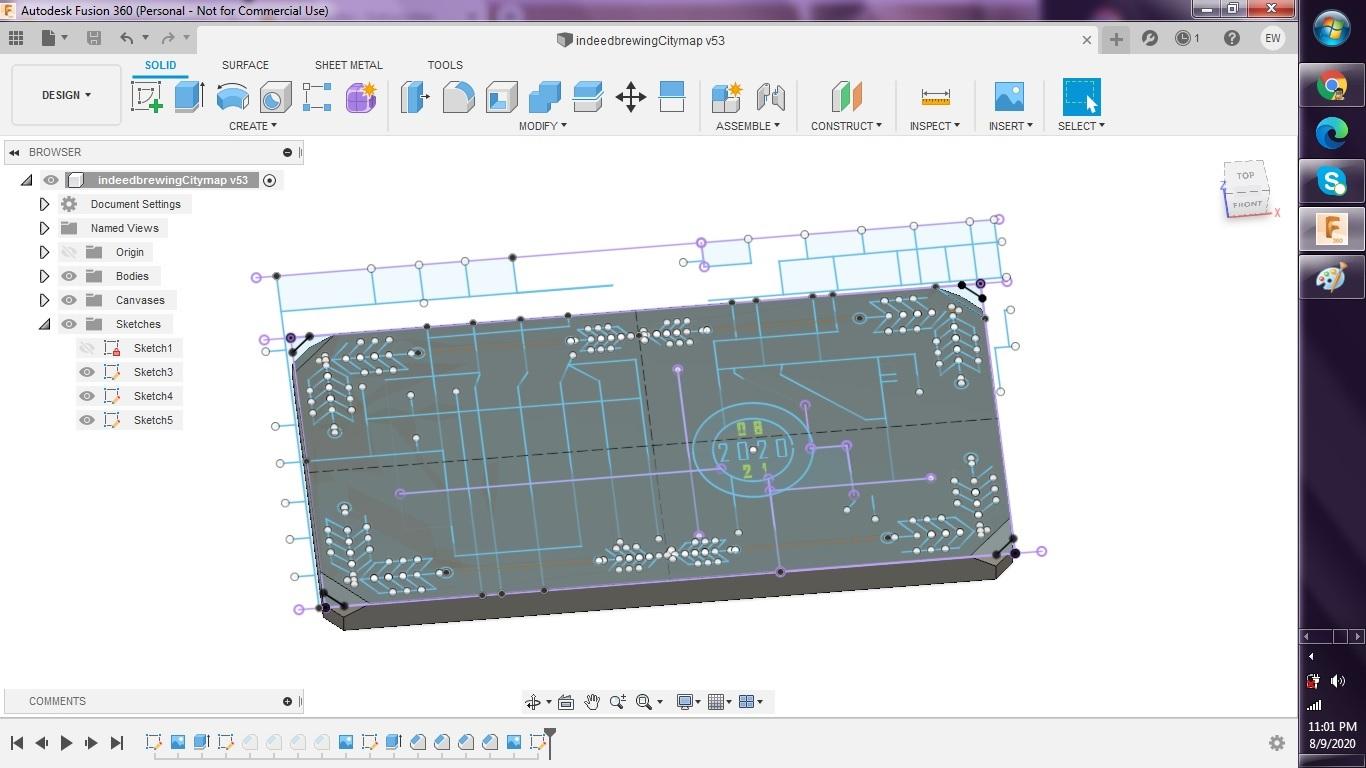The image size is (1366, 768).
Task: Select the Create Sketch tool
Action: click(147, 97)
